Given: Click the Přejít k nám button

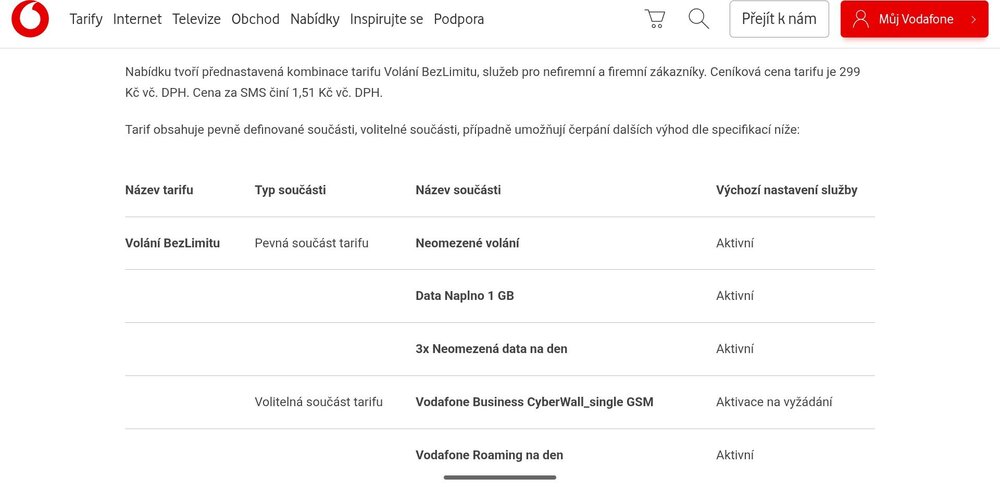Looking at the screenshot, I should (779, 19).
